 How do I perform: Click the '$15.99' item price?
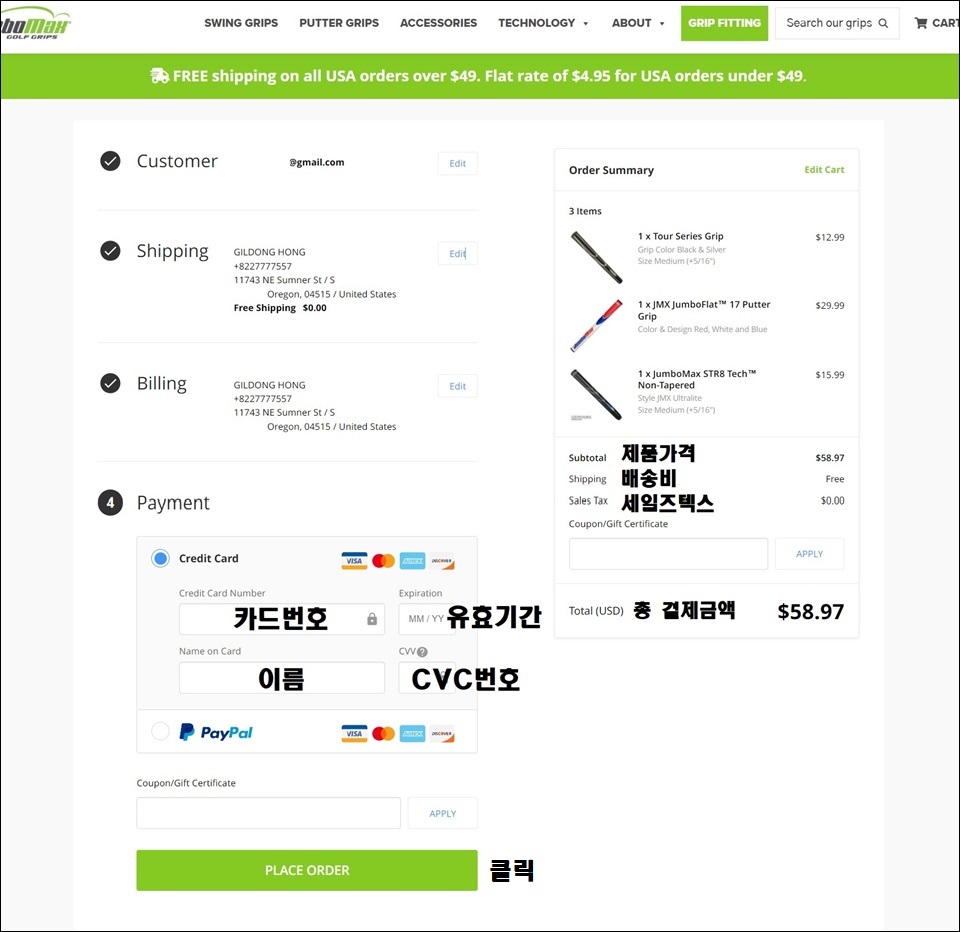click(830, 375)
